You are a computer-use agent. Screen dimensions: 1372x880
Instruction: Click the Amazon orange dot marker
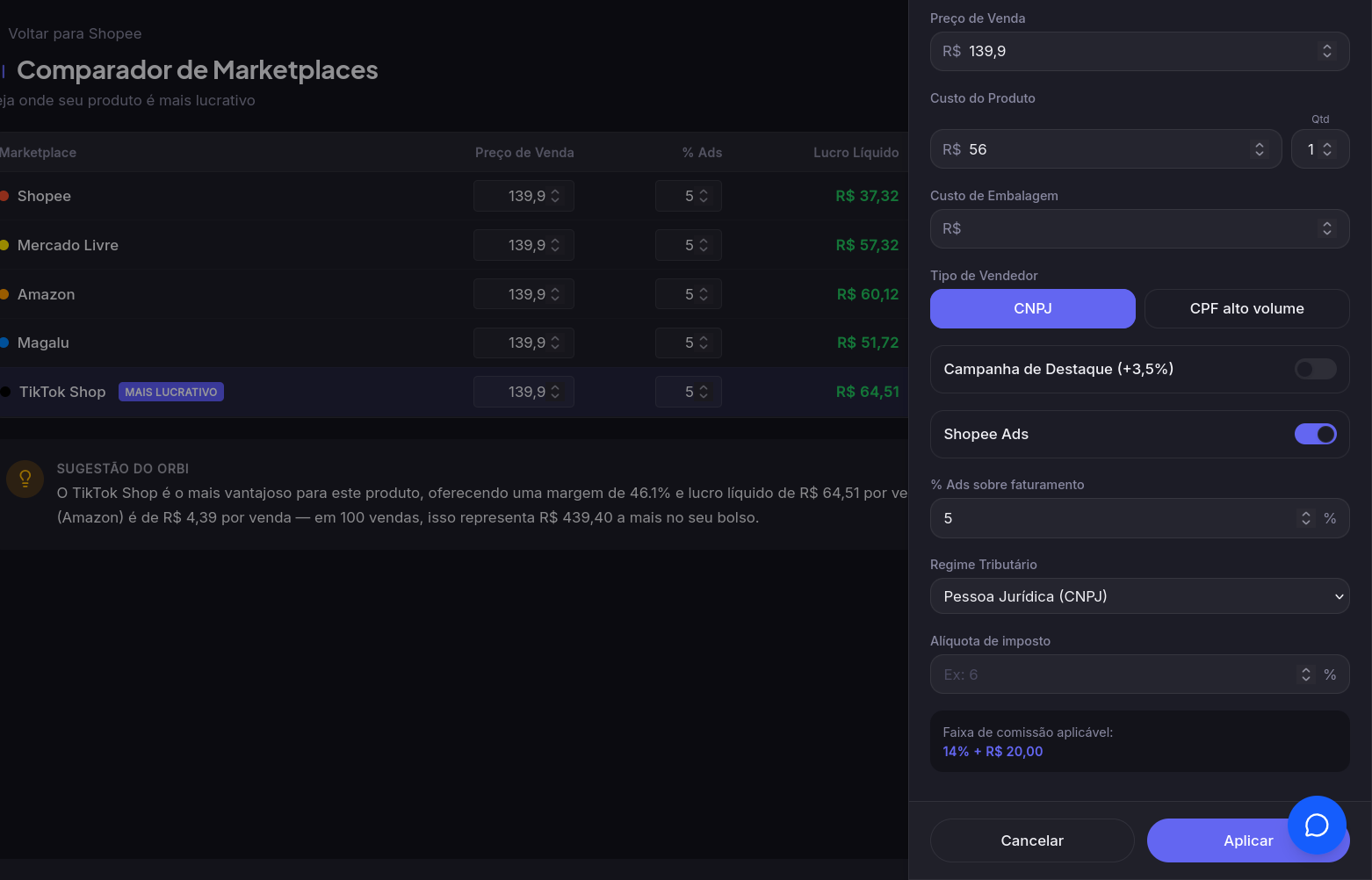point(4,294)
